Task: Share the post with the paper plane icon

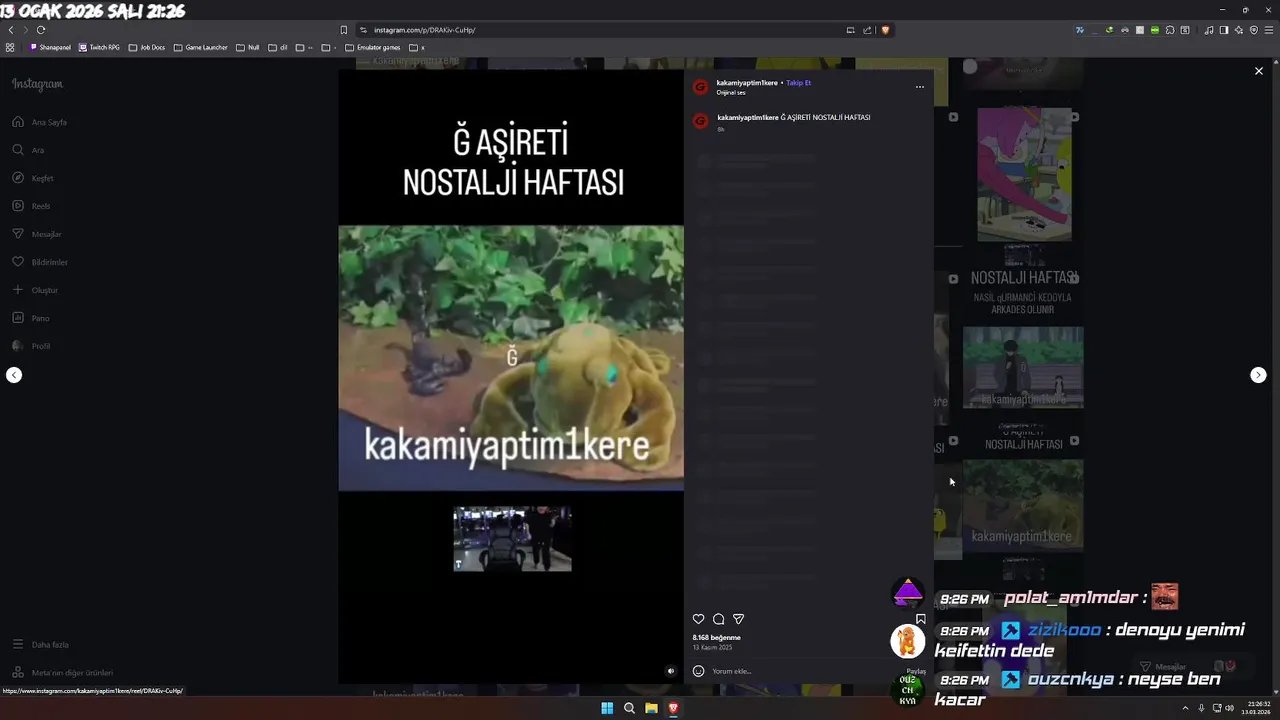Action: click(x=738, y=619)
